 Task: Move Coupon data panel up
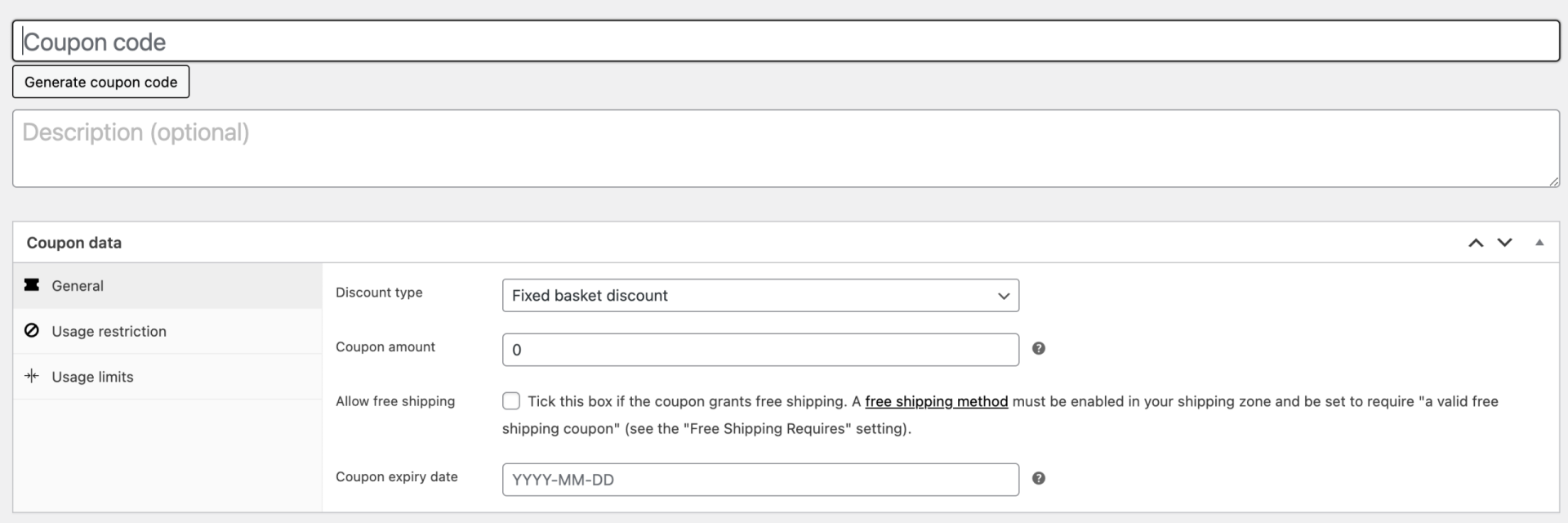(1475, 243)
